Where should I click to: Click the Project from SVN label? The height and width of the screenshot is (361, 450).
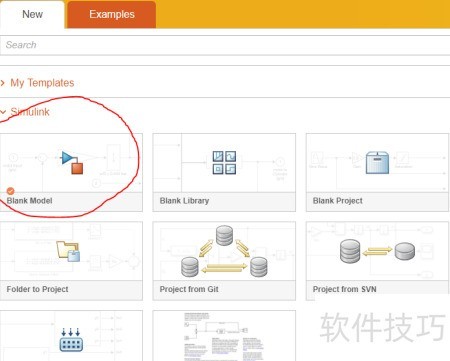click(344, 289)
